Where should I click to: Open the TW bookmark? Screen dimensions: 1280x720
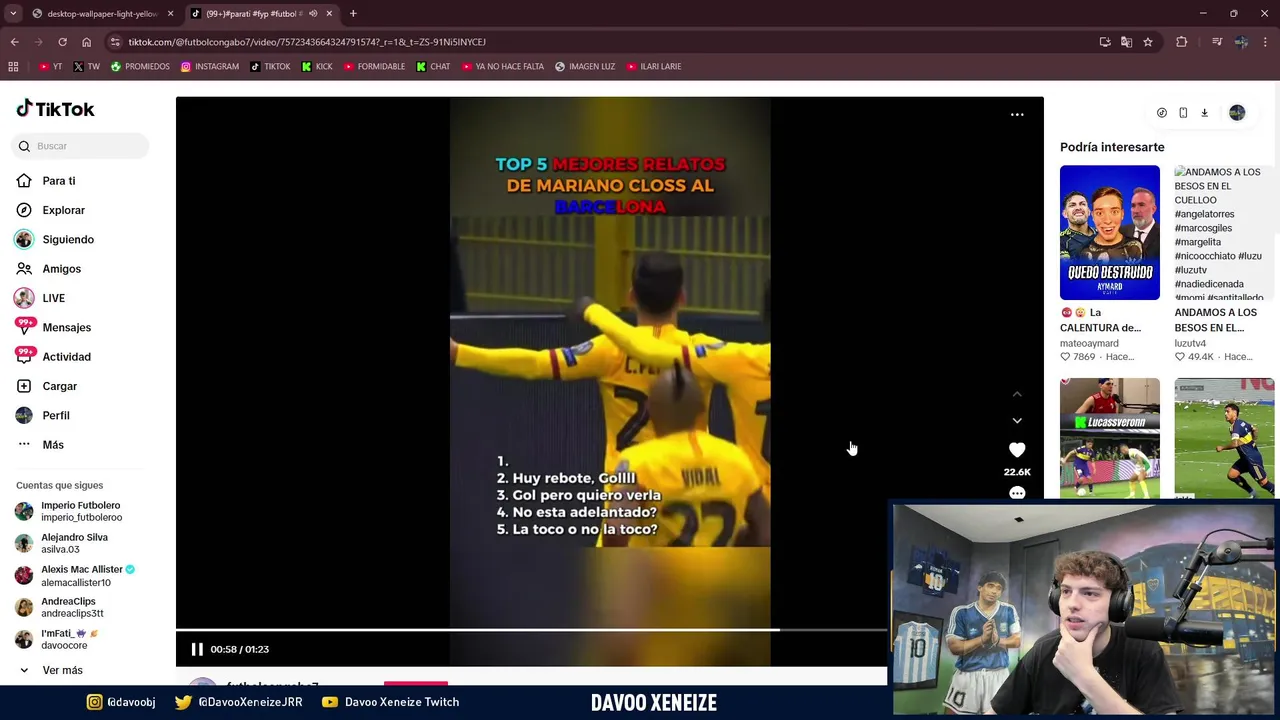(x=86, y=67)
